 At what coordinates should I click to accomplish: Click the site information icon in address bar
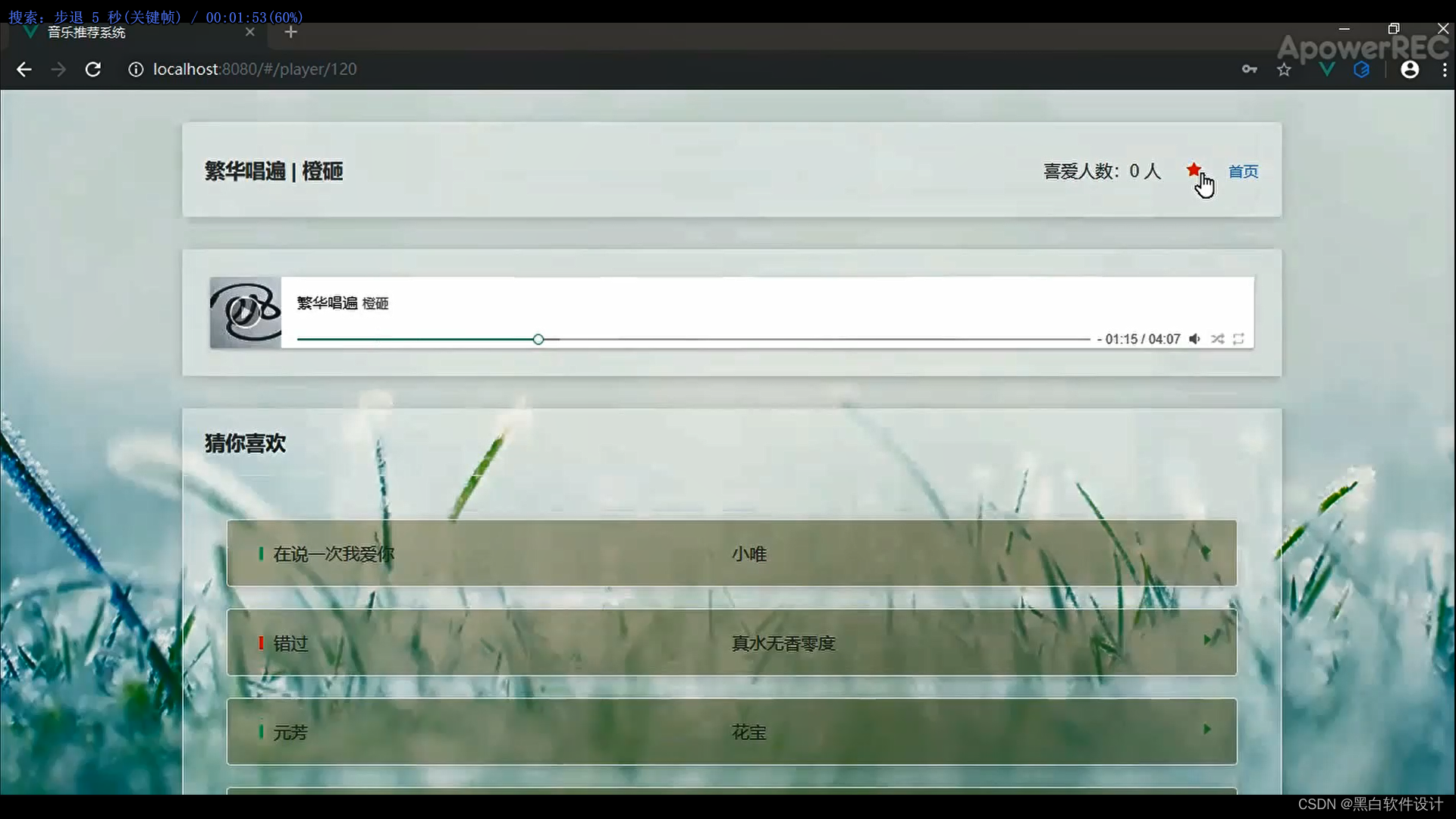pyautogui.click(x=136, y=70)
